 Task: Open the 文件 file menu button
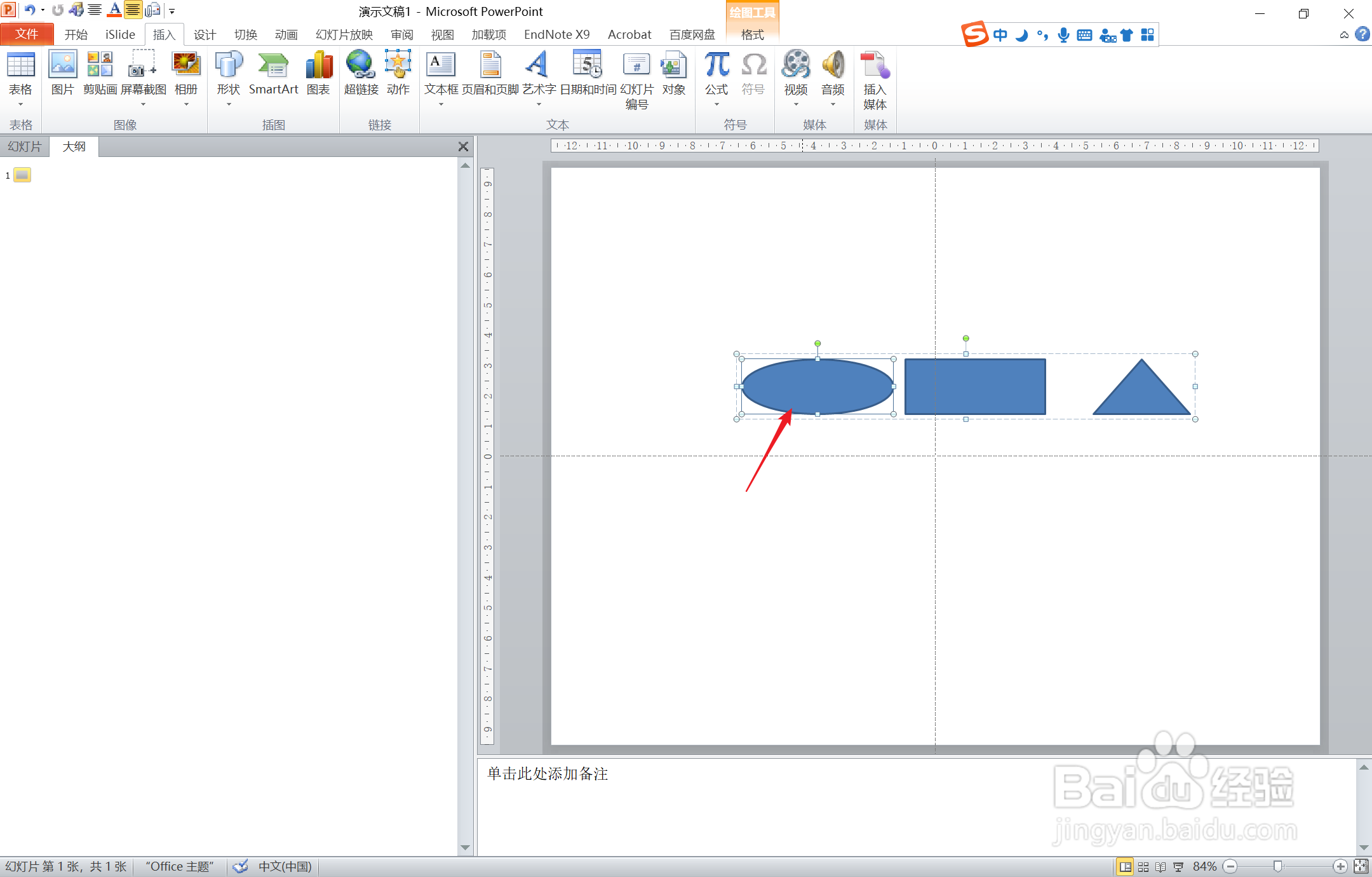tap(27, 34)
